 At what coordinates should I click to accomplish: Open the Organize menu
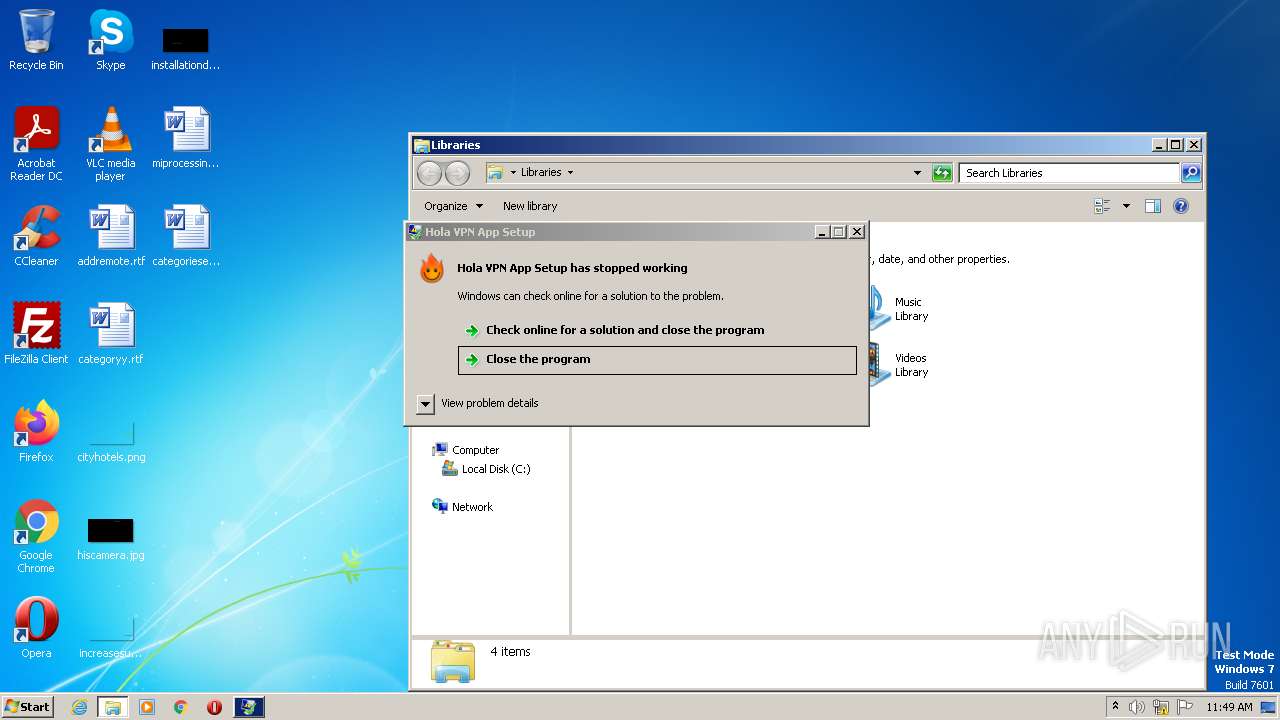point(453,206)
